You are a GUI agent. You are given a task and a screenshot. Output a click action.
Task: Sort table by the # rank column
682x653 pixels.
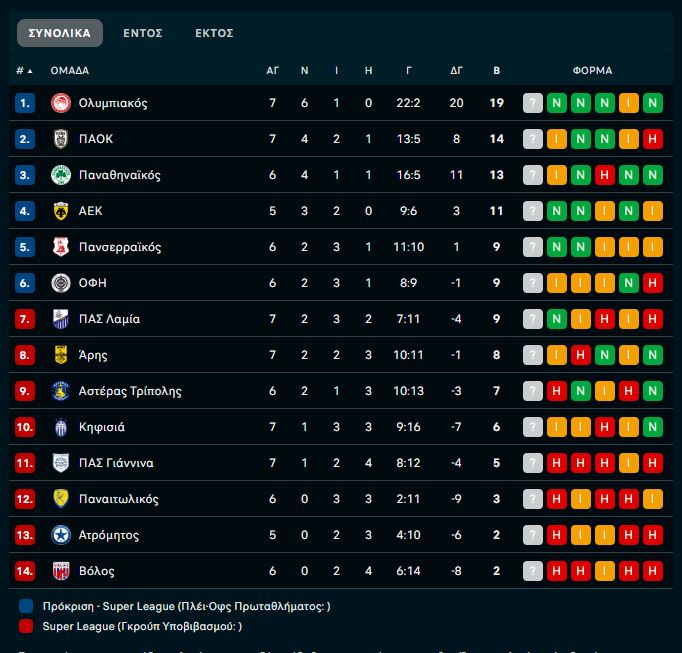[x=24, y=71]
